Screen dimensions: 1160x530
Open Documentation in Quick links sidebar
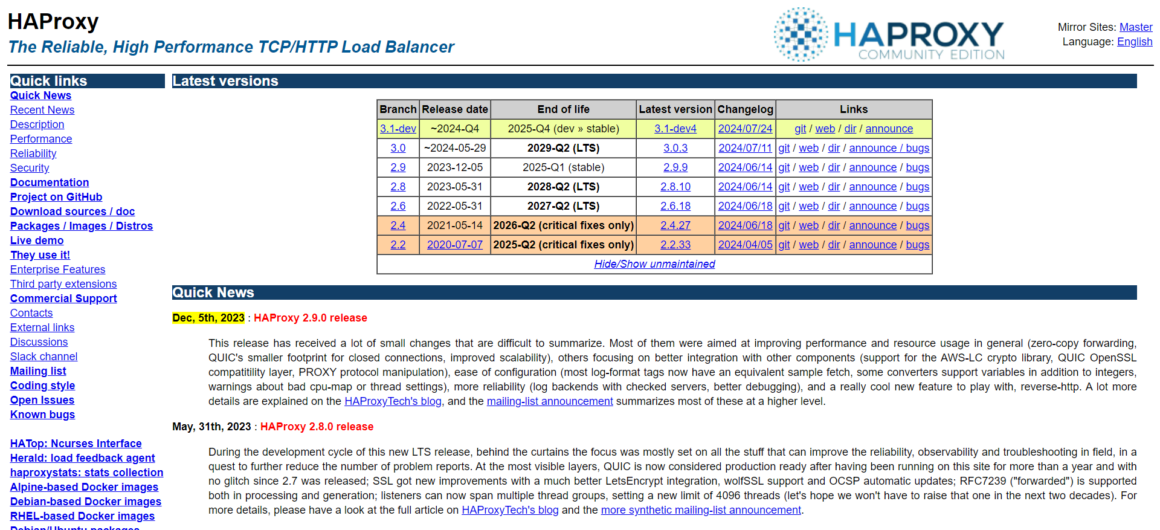[x=49, y=183]
